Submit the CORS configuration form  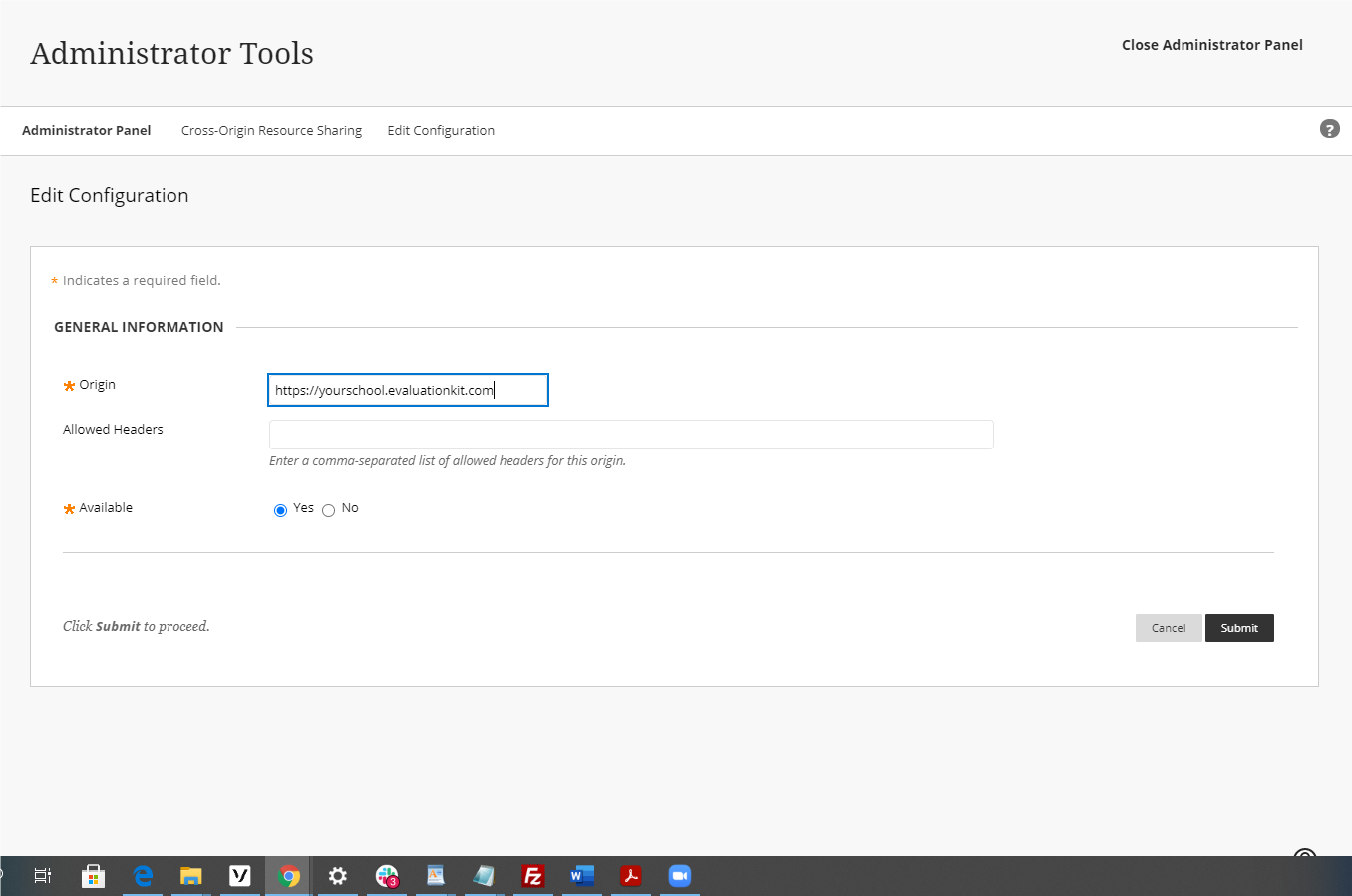1239,627
